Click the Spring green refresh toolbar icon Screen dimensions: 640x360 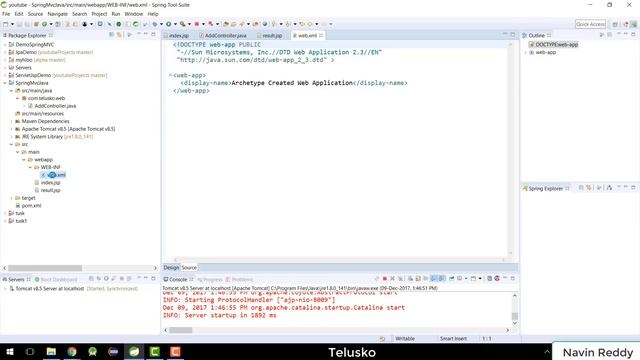(136, 24)
